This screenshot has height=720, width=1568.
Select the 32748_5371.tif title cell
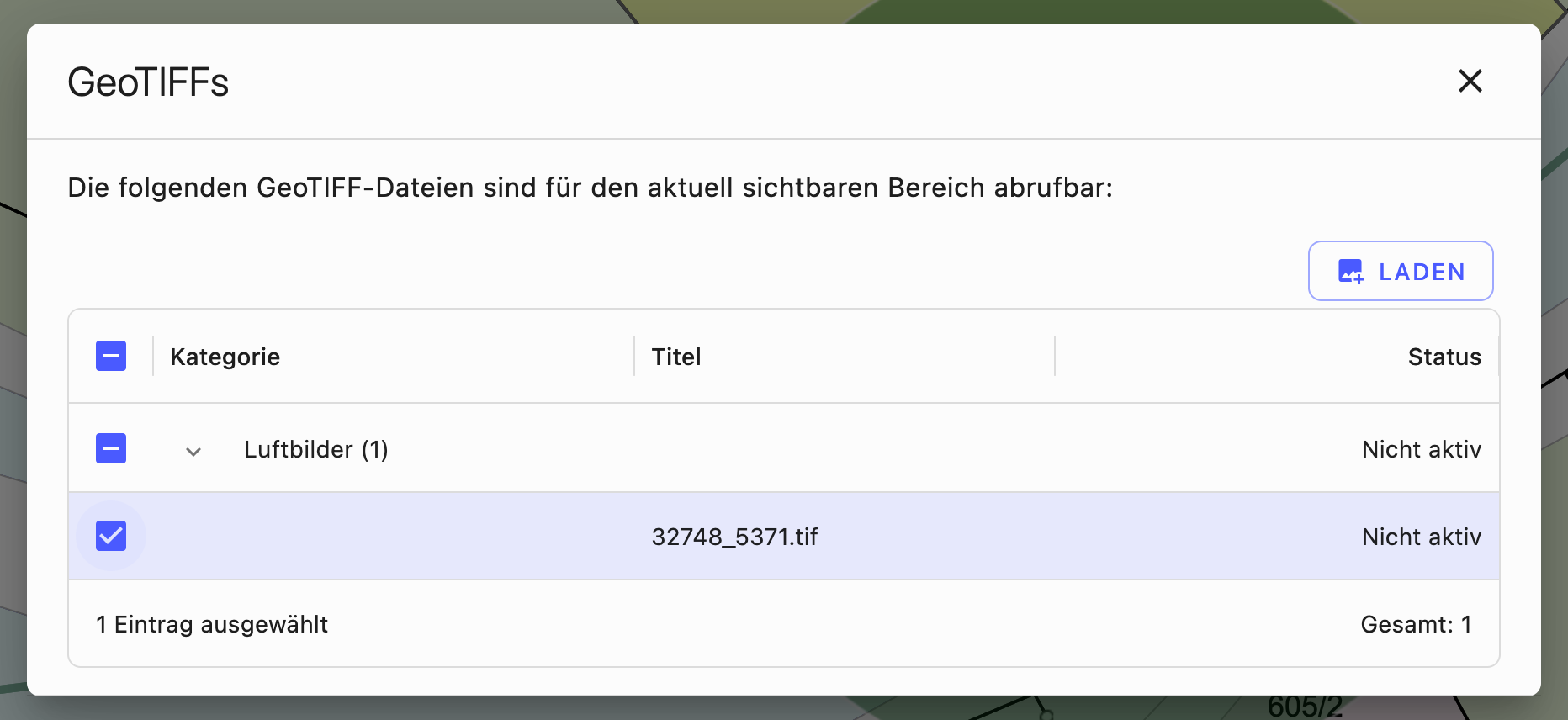(734, 537)
